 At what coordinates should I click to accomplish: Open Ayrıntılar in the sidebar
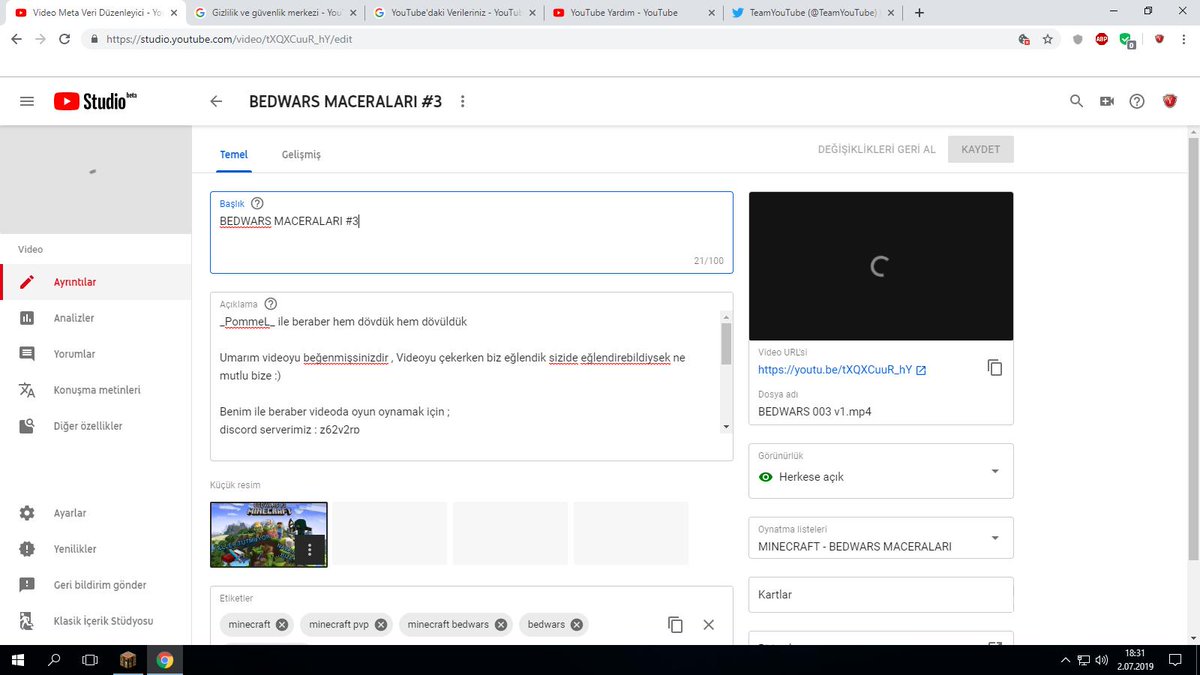(95, 282)
